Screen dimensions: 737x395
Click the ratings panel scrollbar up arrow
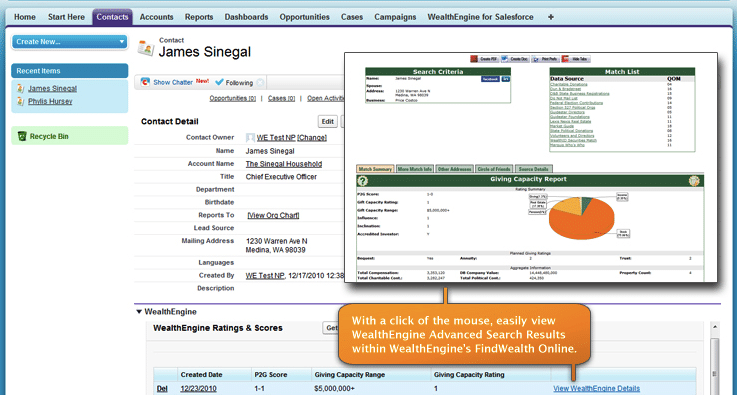click(x=715, y=327)
